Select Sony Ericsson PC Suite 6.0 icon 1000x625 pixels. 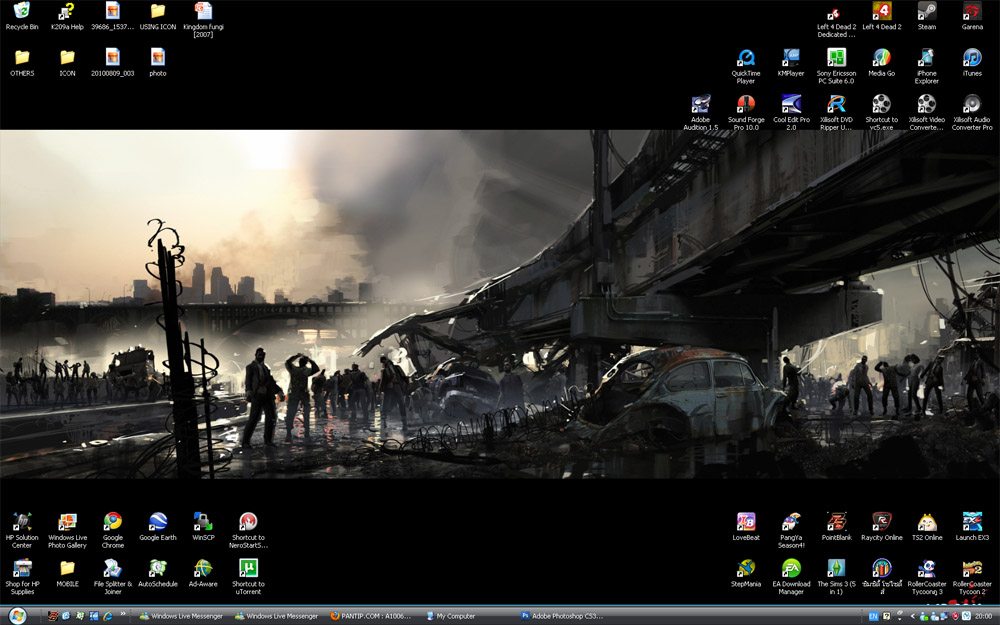point(836,66)
